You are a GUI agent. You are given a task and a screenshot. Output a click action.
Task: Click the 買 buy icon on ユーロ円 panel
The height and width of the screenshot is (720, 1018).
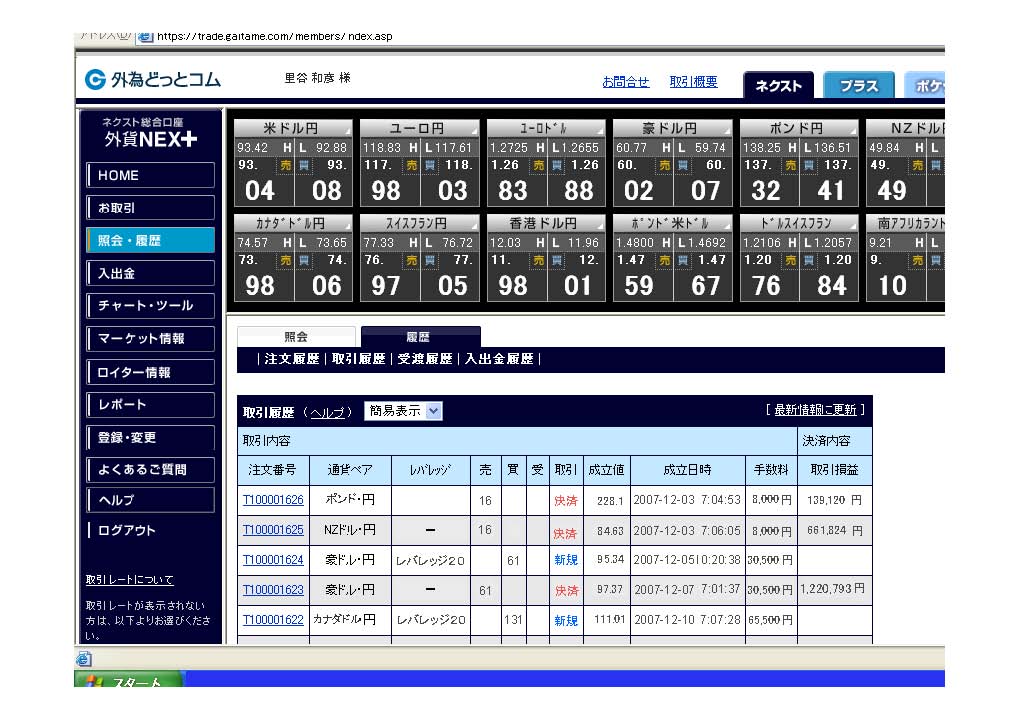pyautogui.click(x=429, y=165)
